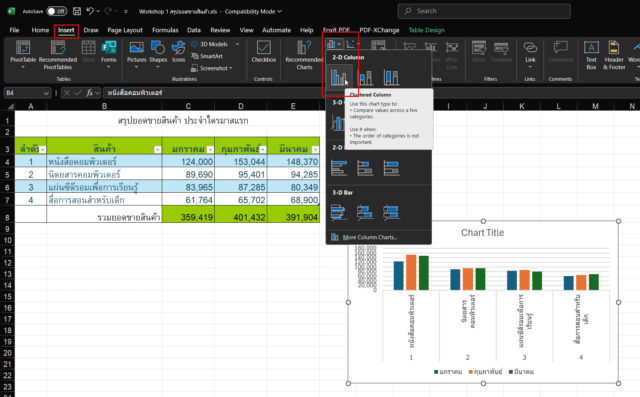
Task: Select the 2-D Clustered Bar chart type
Action: pyautogui.click(x=339, y=168)
